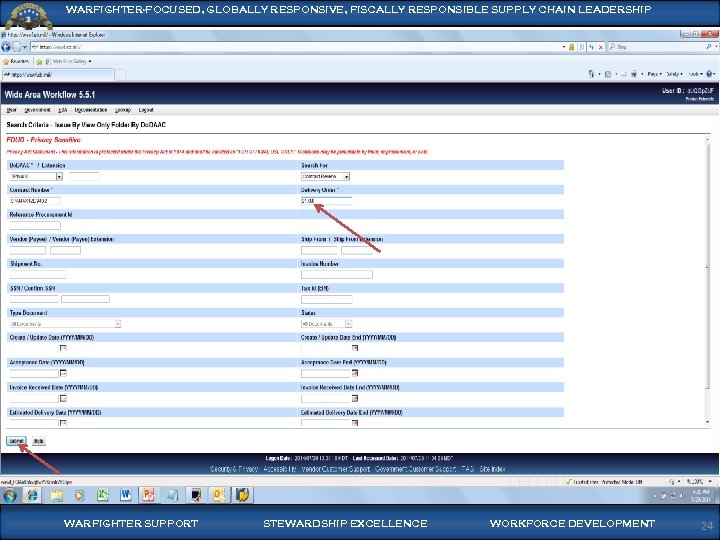The width and height of the screenshot is (720, 540).
Task: Click the Submit button
Action: tap(17, 441)
